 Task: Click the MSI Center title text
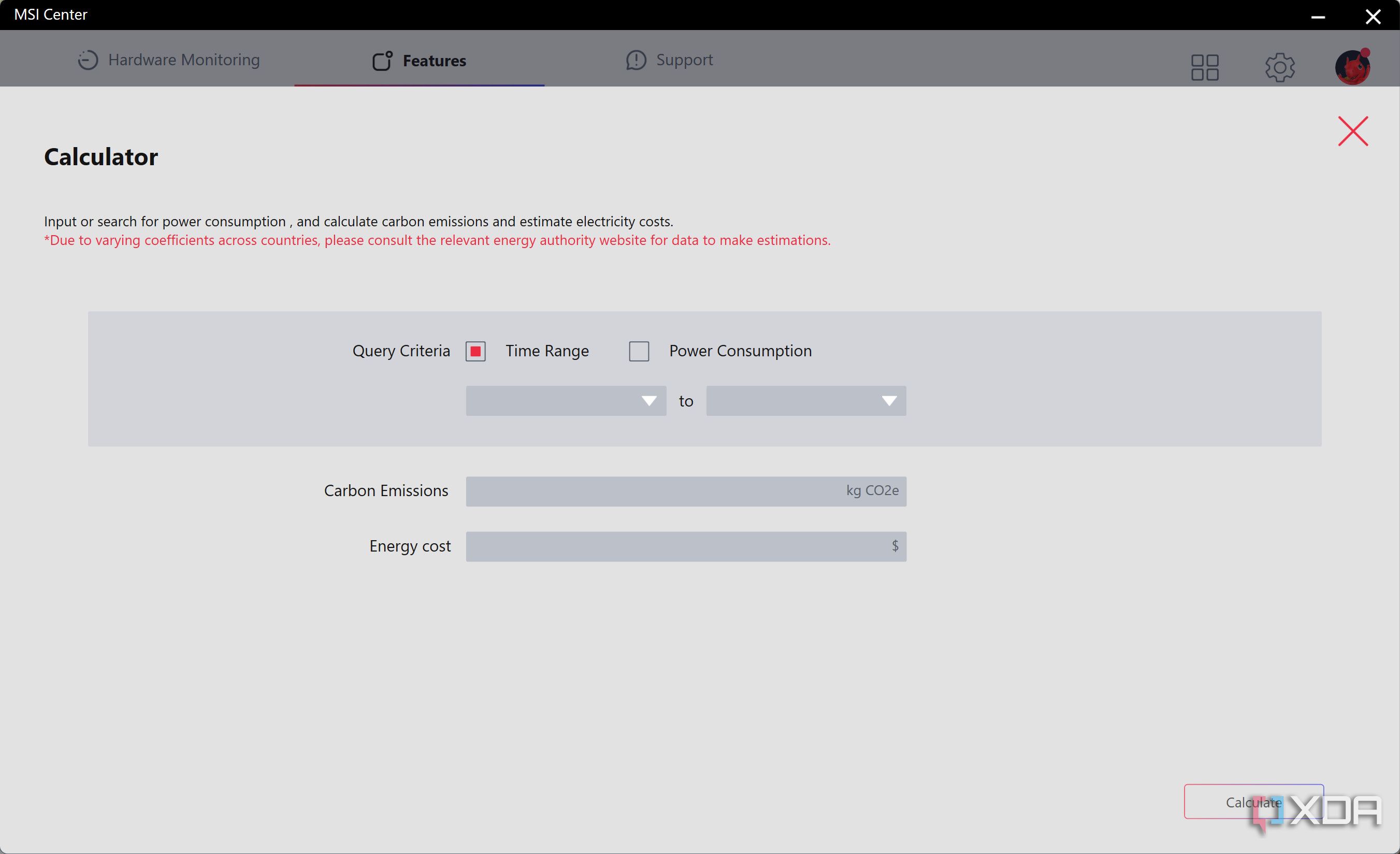click(x=51, y=15)
